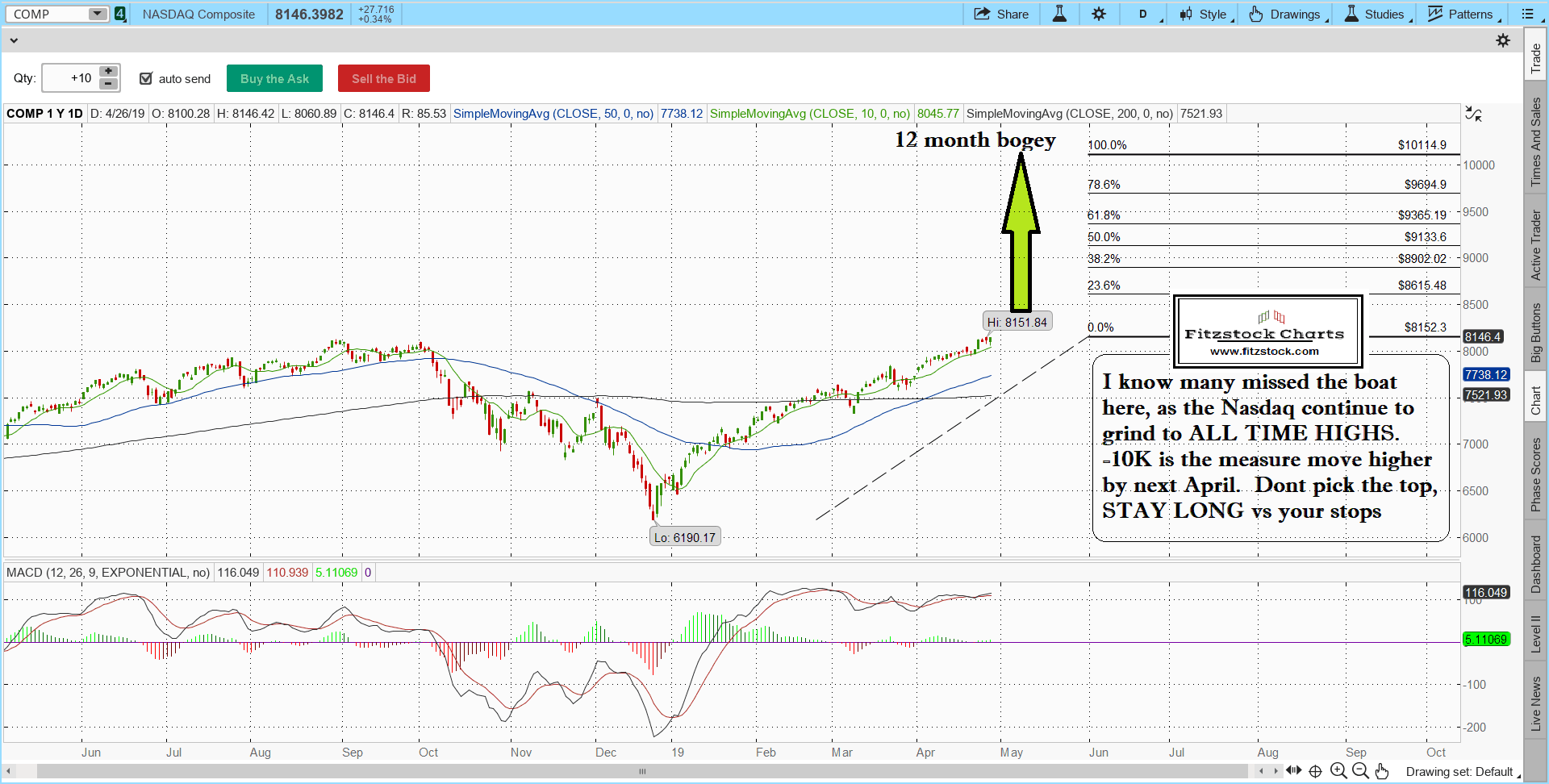Click the Share icon button
The height and width of the screenshot is (784, 1549).
point(1000,14)
